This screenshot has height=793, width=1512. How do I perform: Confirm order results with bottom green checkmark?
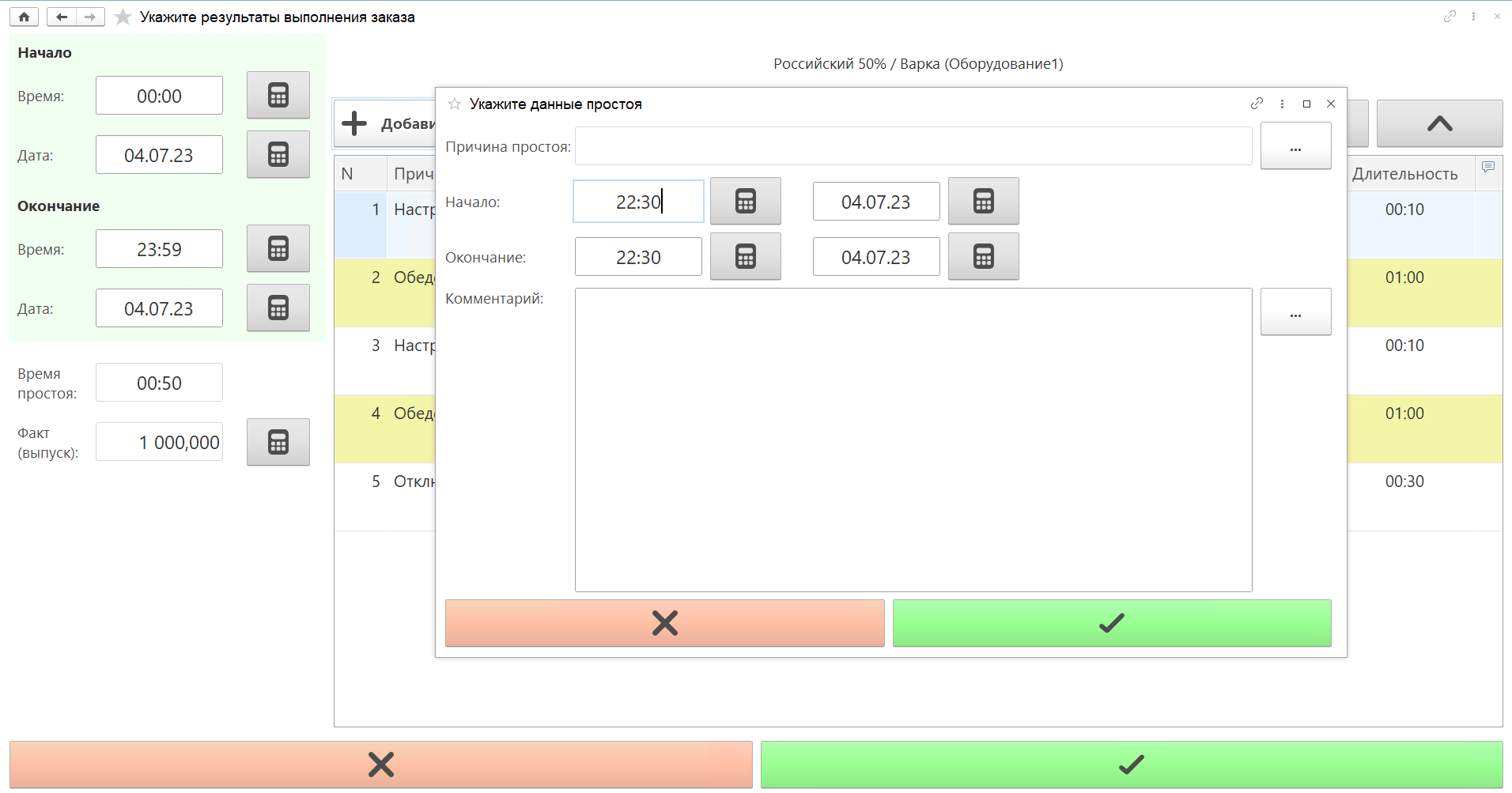click(1131, 765)
